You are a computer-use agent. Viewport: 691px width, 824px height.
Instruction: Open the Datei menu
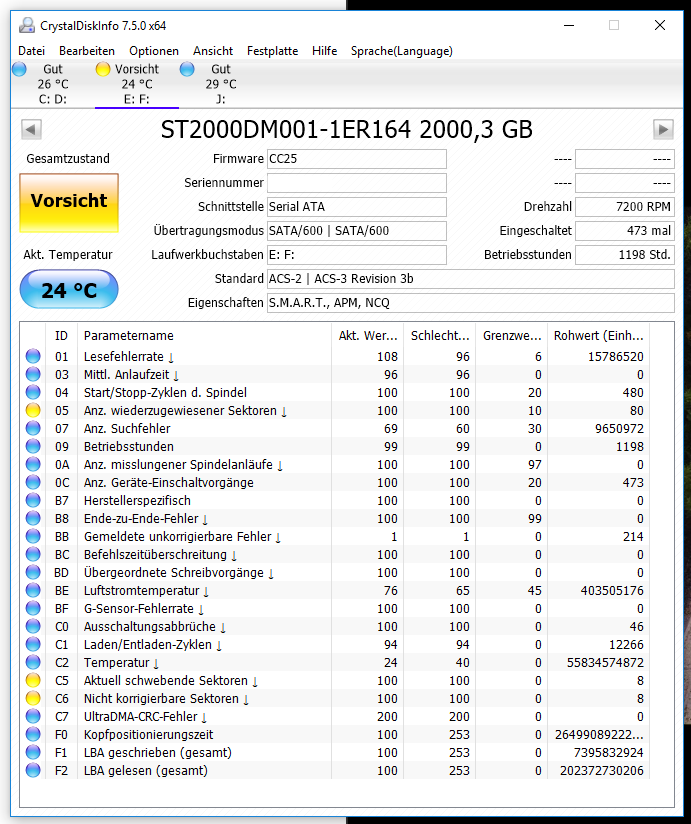click(32, 51)
